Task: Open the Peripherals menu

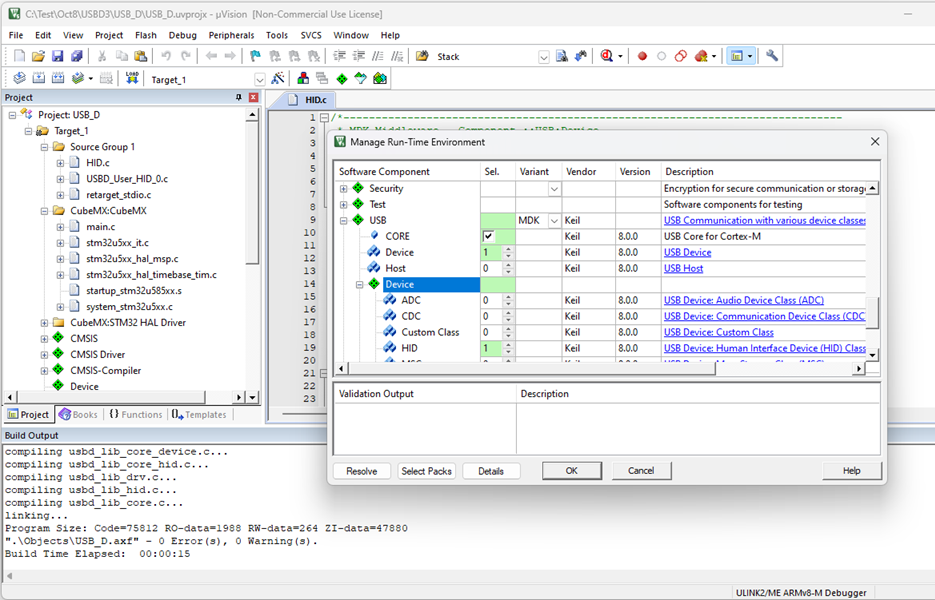Action: [231, 35]
